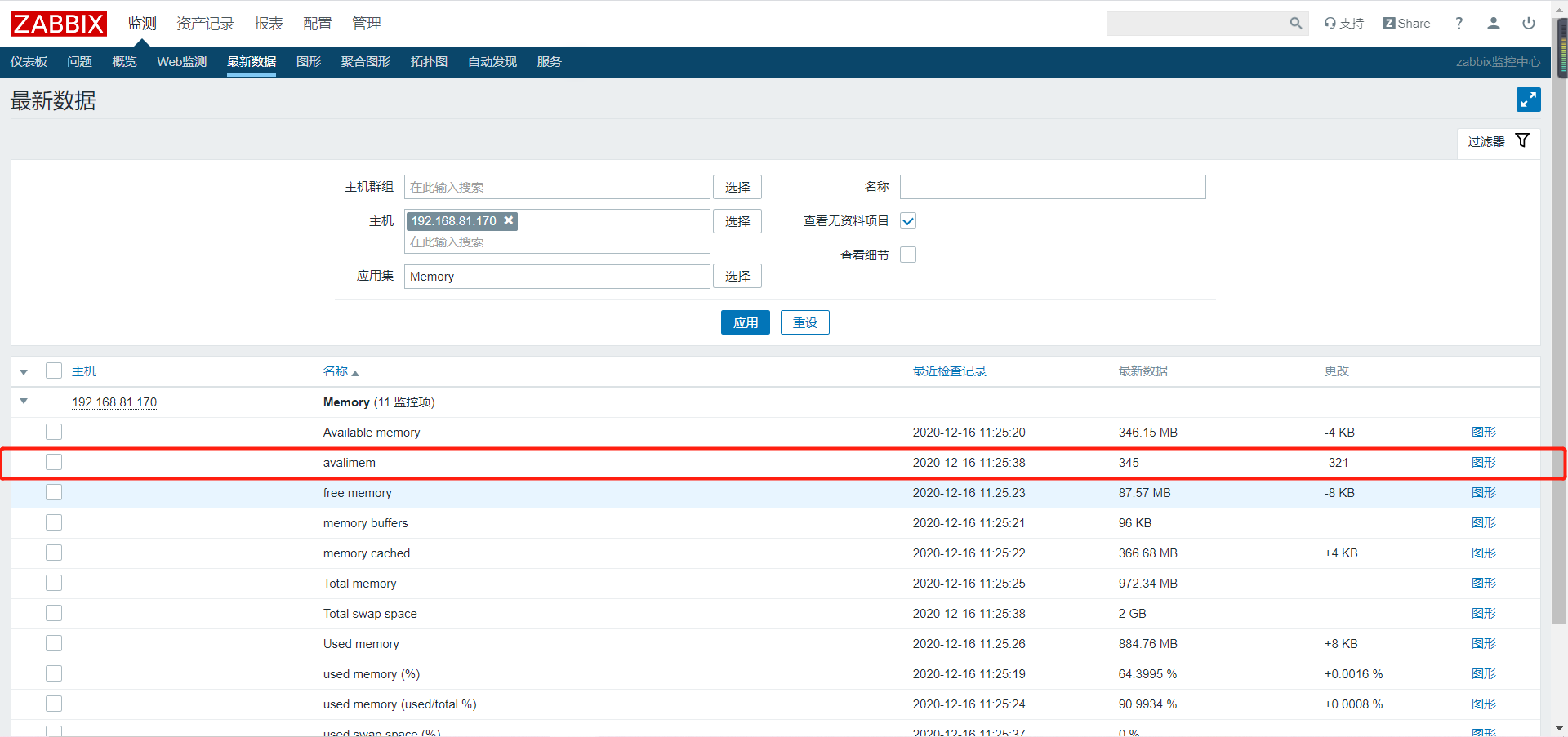Enable the show details checkbox

coord(908,255)
